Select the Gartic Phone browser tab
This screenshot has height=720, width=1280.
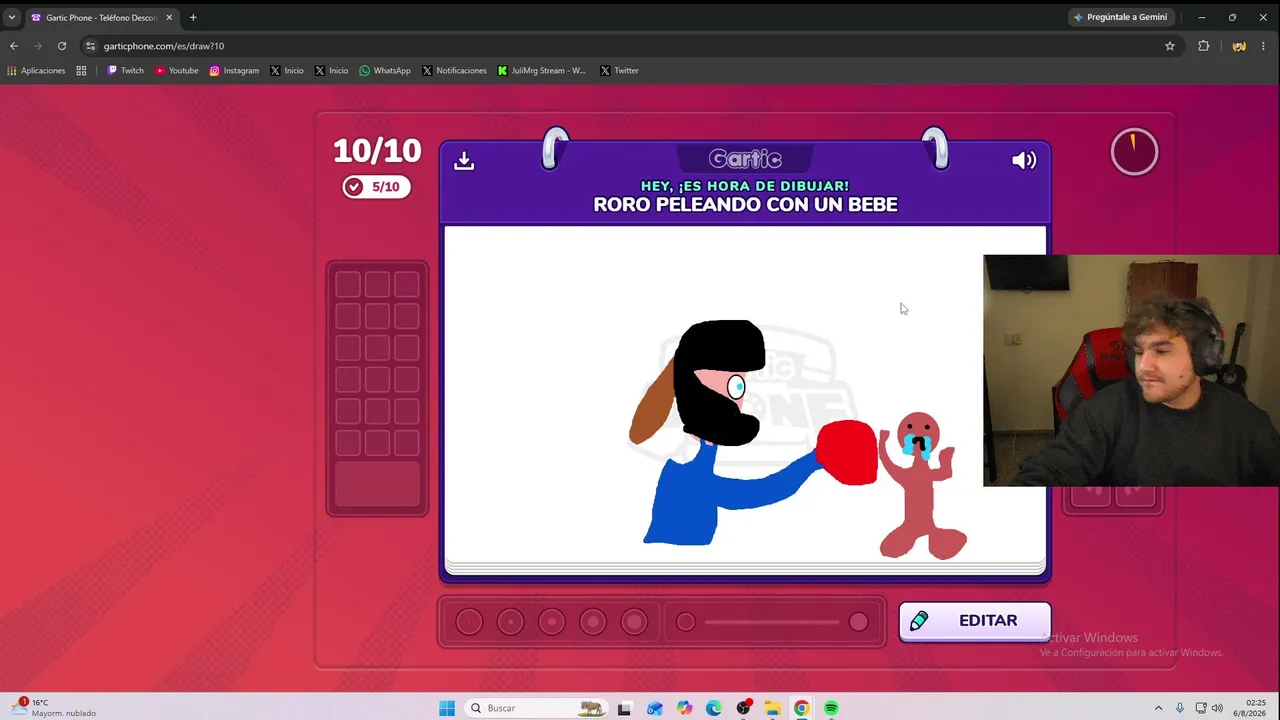pyautogui.click(x=102, y=17)
